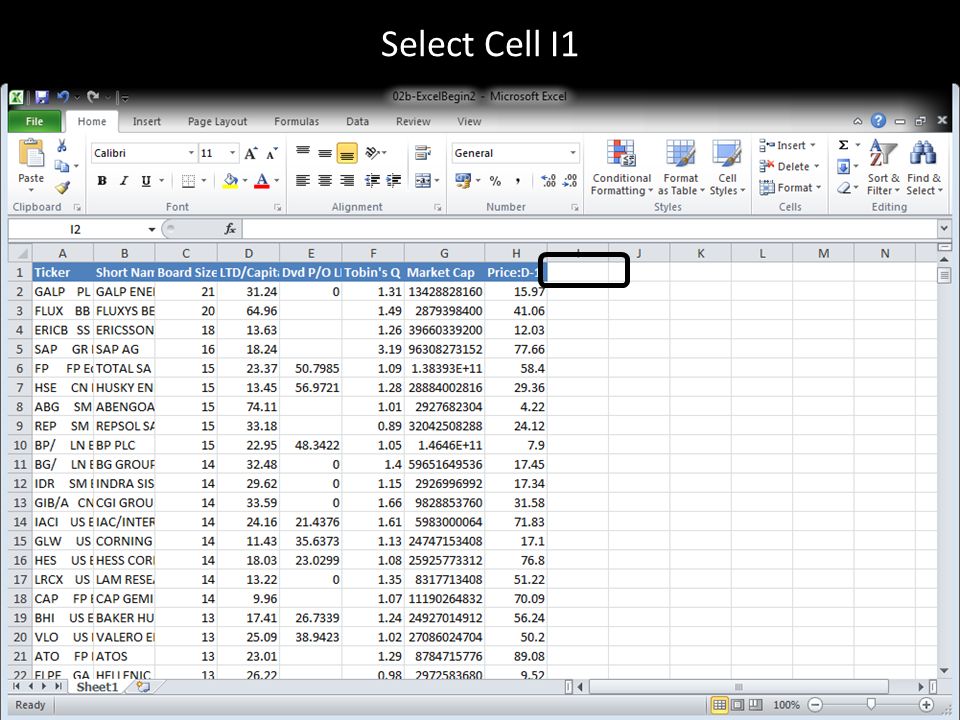
Task: Switch to the Review tab
Action: (413, 121)
